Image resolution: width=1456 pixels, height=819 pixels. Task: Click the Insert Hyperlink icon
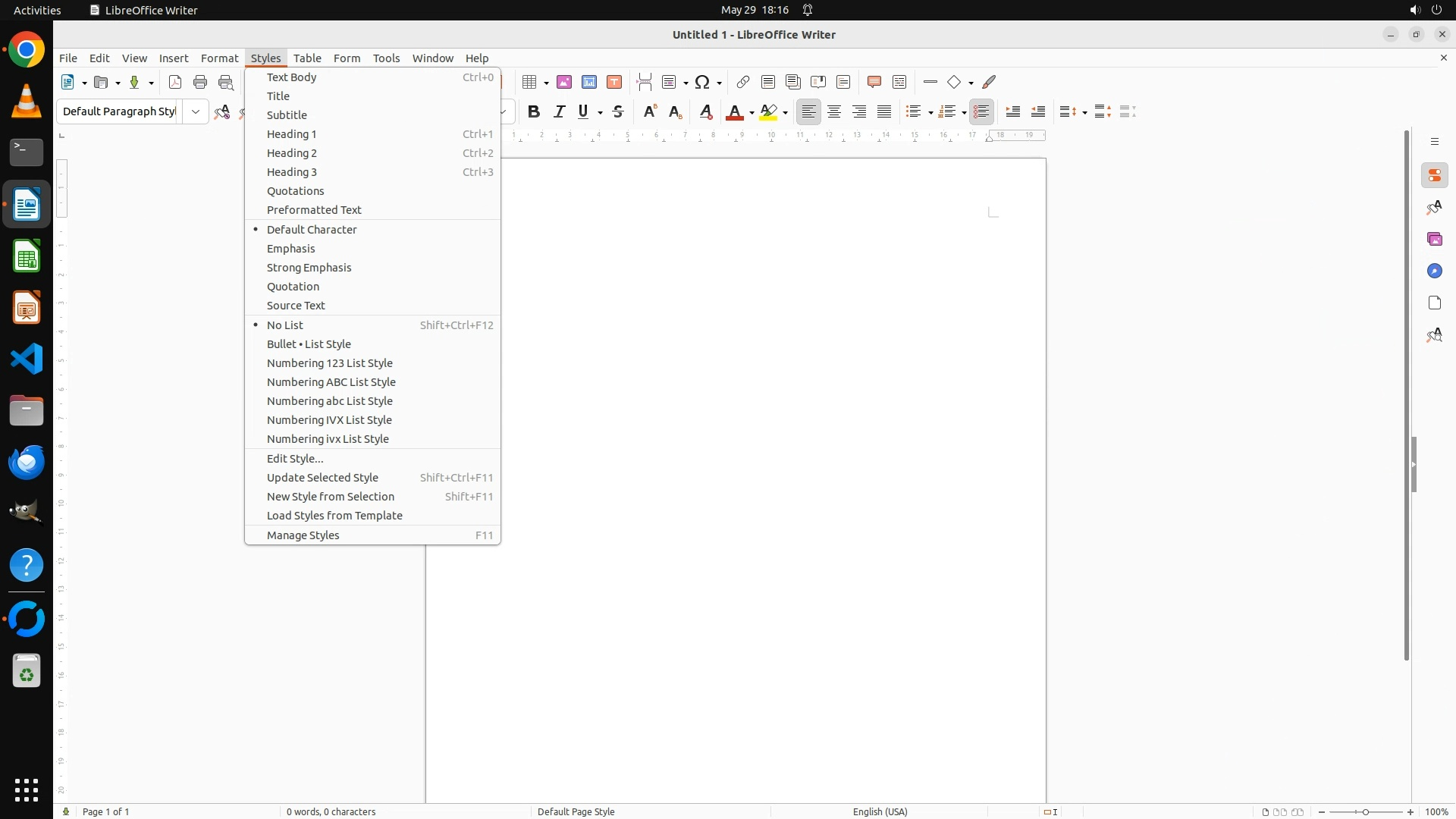coord(743,82)
